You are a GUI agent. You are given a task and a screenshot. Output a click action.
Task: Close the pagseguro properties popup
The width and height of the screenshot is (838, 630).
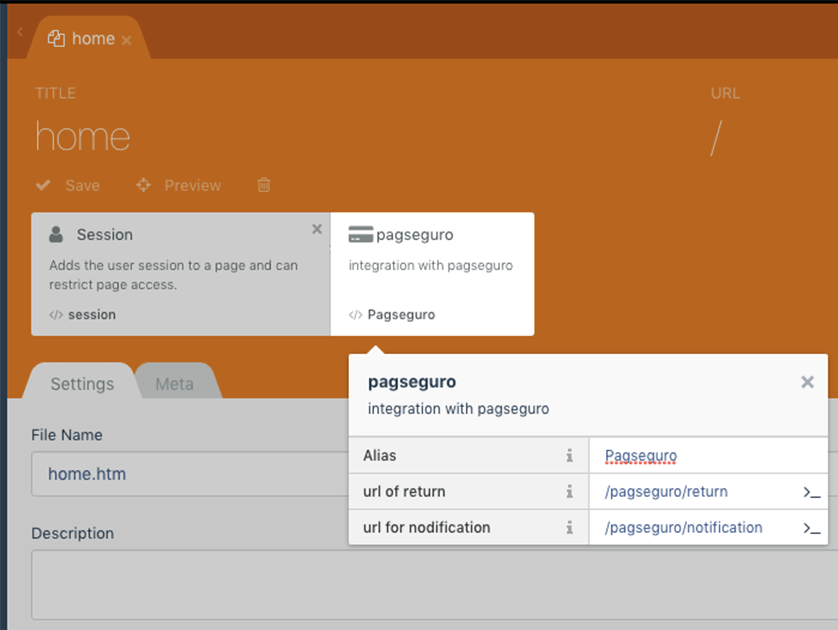tap(808, 382)
